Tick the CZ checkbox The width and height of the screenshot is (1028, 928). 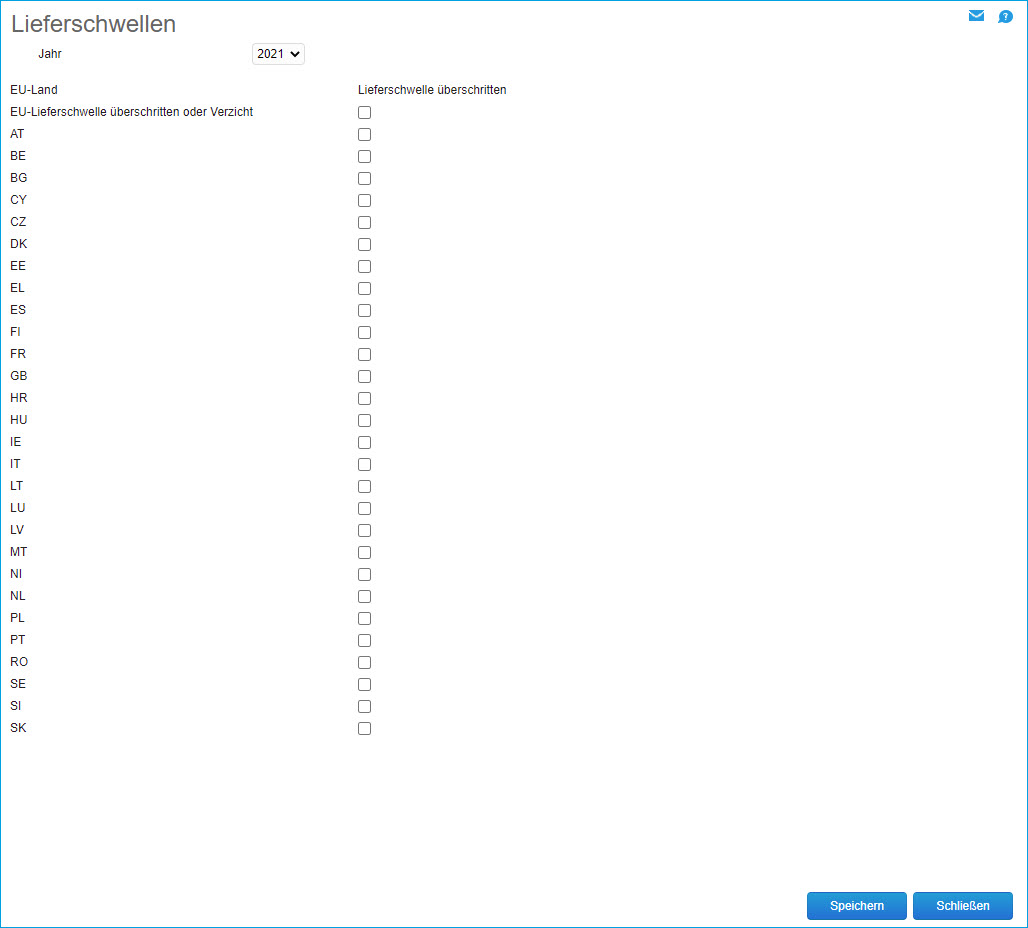tap(365, 222)
